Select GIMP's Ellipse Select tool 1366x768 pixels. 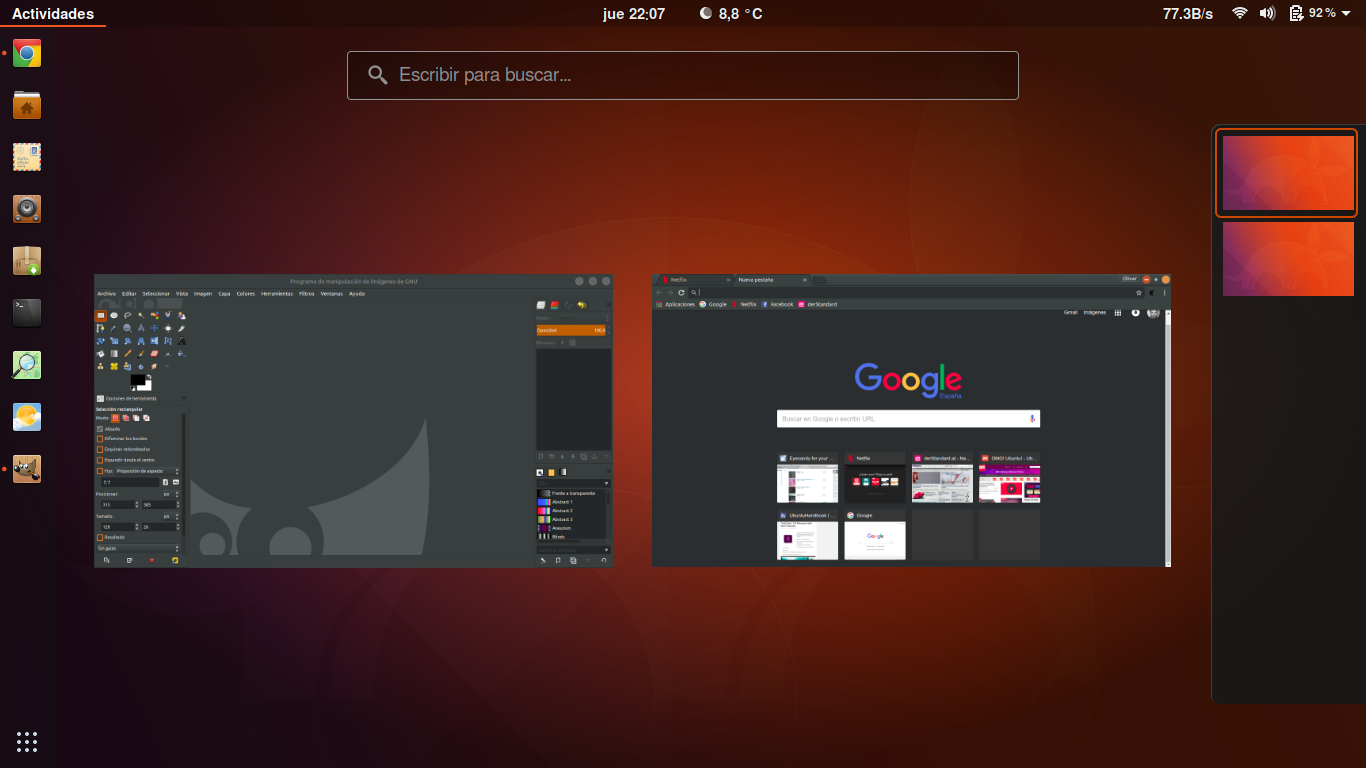click(x=114, y=315)
